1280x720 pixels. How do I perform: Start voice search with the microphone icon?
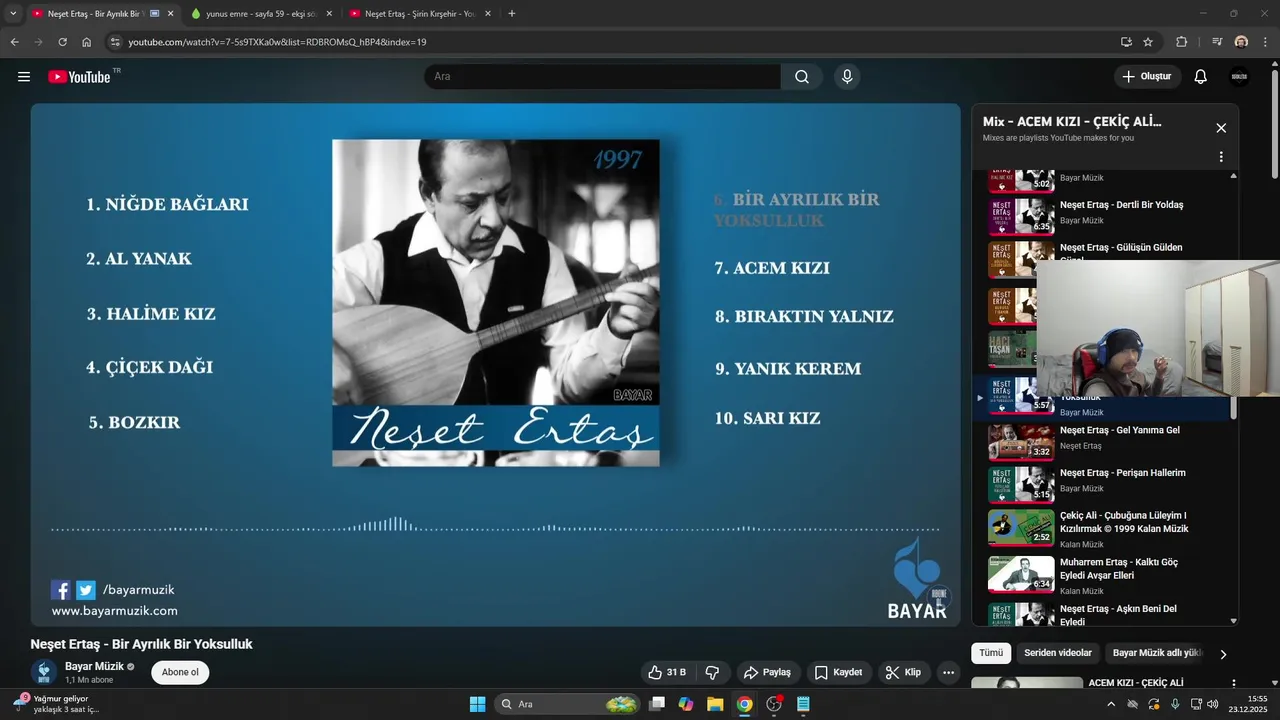click(847, 77)
